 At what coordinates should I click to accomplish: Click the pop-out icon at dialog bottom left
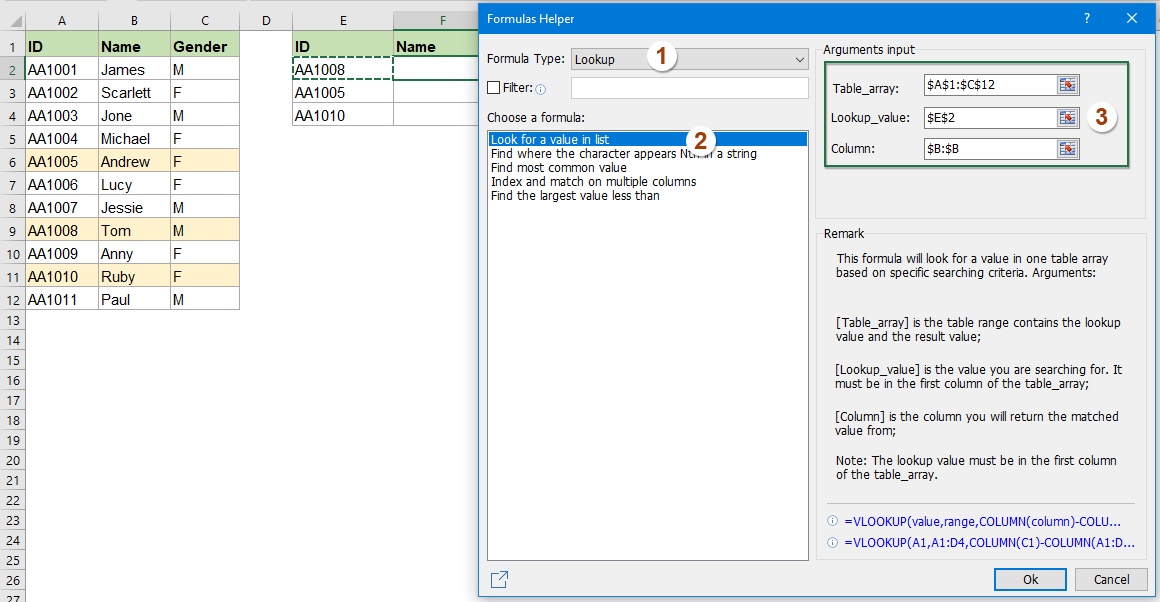coord(498,579)
